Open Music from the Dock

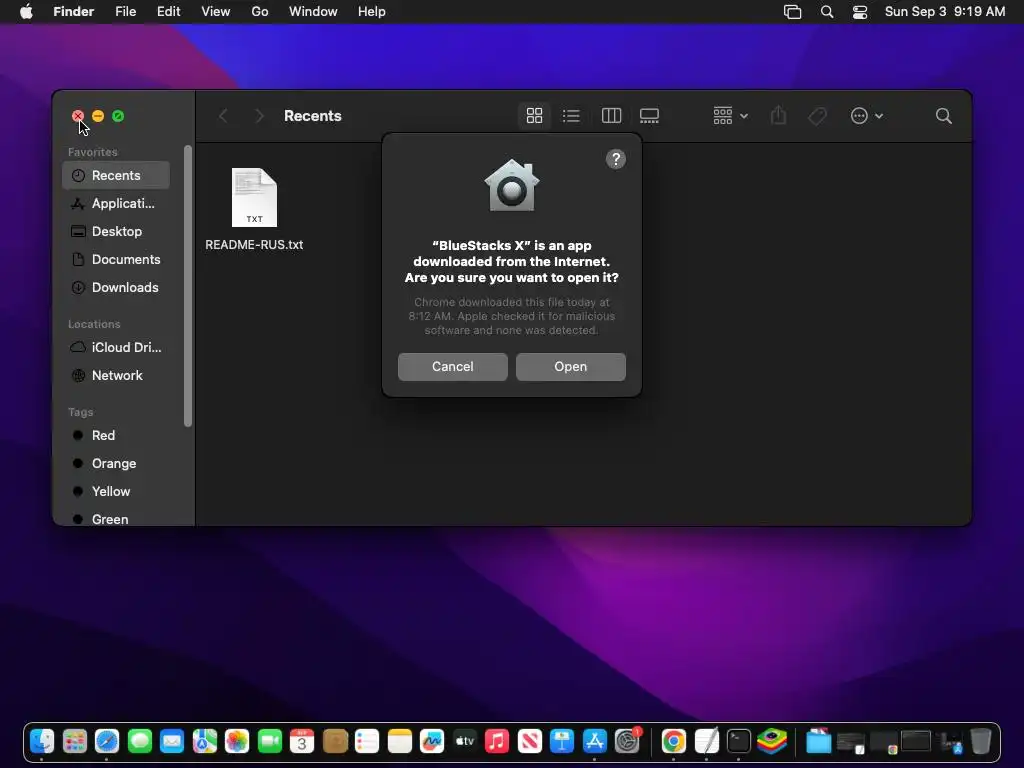(497, 741)
